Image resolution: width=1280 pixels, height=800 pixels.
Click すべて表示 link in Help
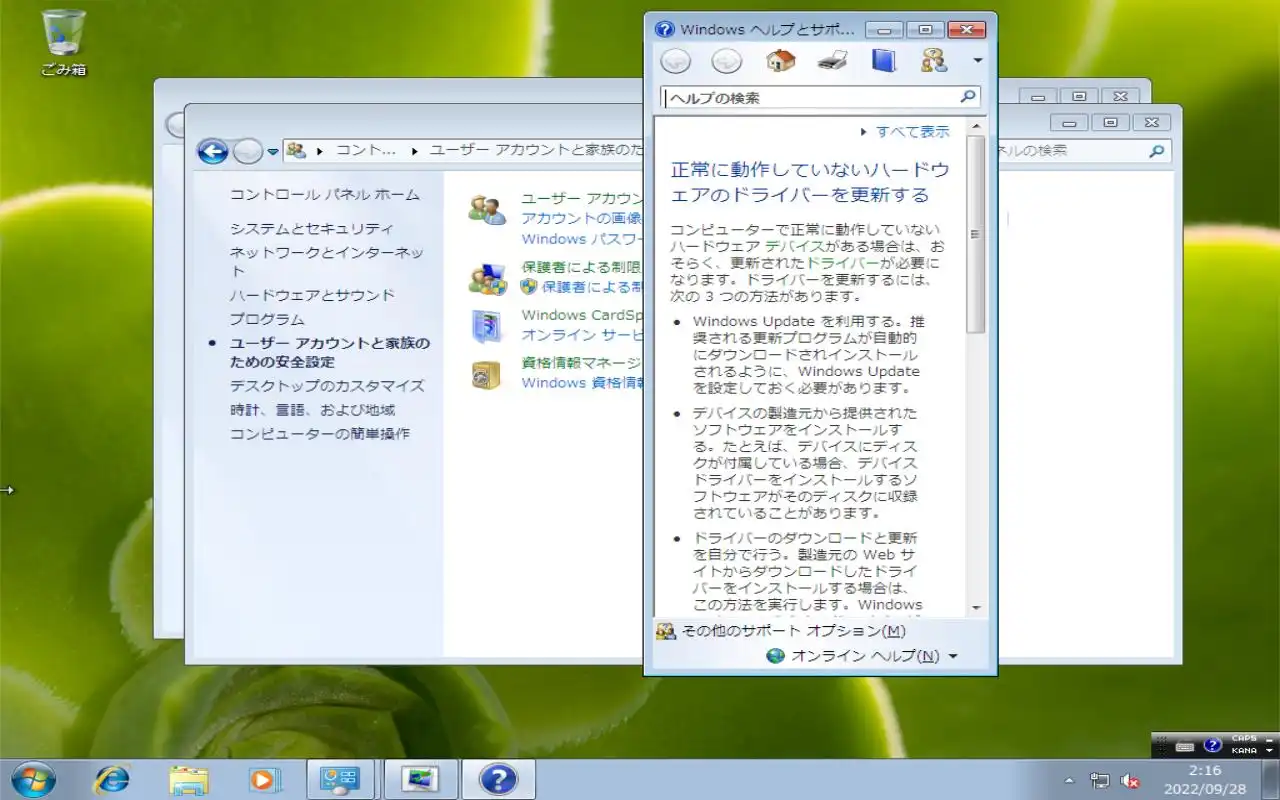point(912,131)
